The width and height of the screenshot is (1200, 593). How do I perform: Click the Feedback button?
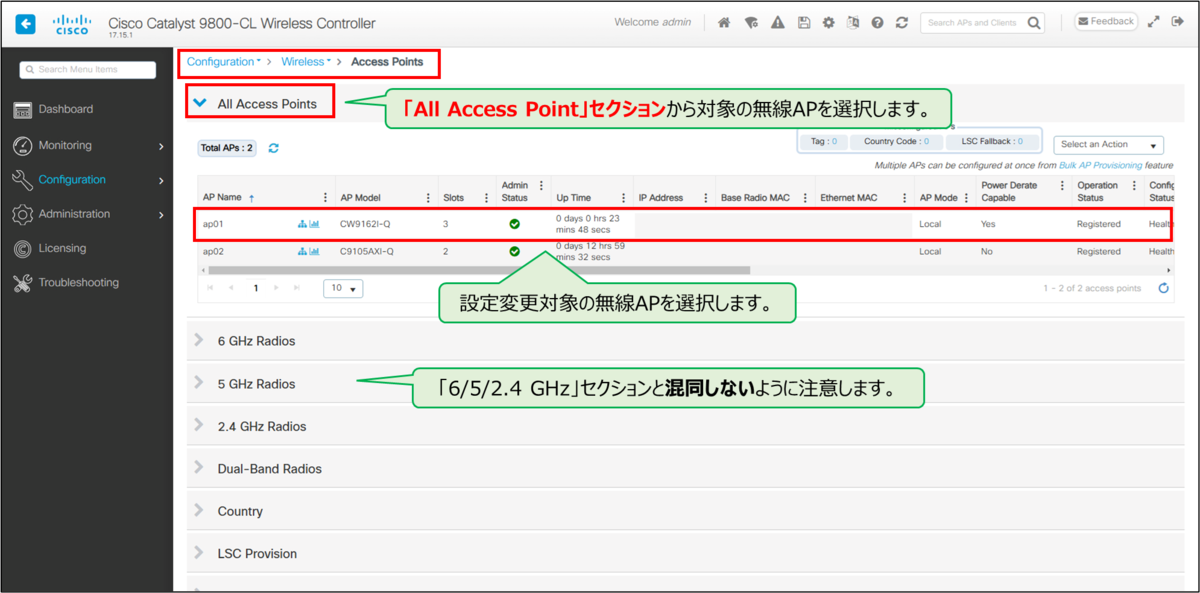pyautogui.click(x=1105, y=21)
